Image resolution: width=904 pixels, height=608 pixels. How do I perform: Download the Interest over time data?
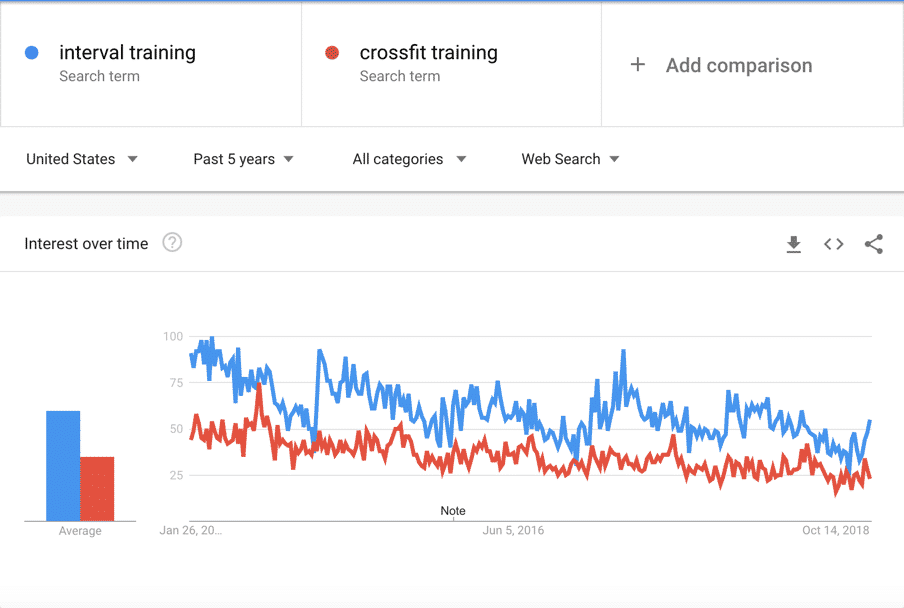[x=793, y=244]
